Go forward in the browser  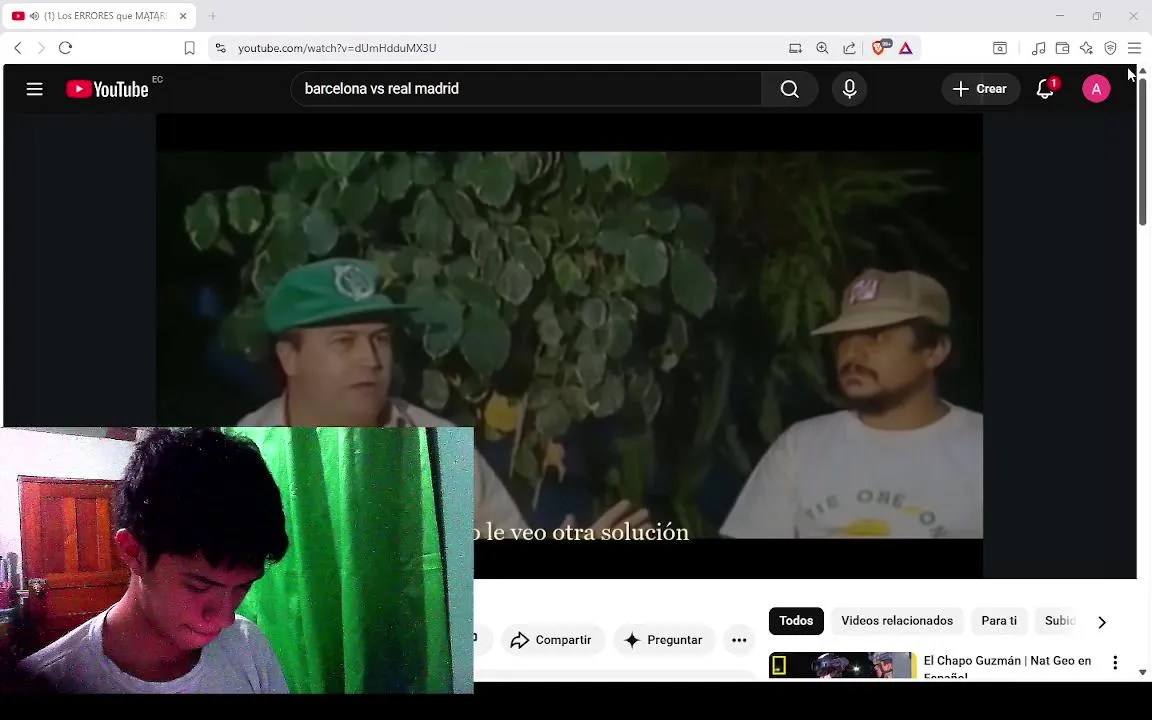[x=41, y=48]
